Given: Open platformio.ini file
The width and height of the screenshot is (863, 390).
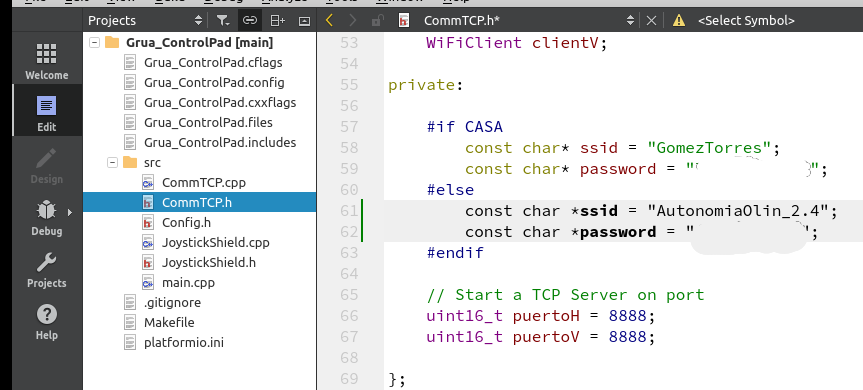Looking at the screenshot, I should point(184,343).
